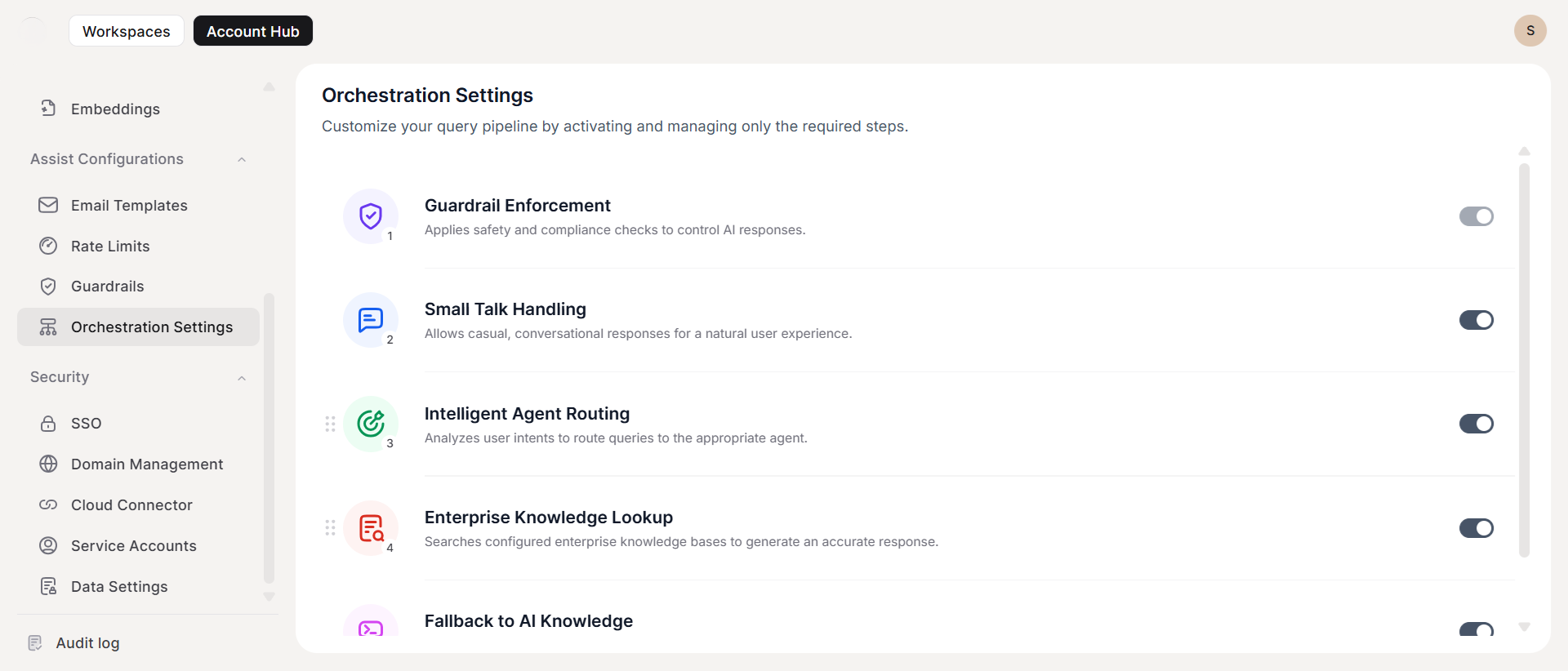Click the Email Templates envelope icon

[48, 205]
